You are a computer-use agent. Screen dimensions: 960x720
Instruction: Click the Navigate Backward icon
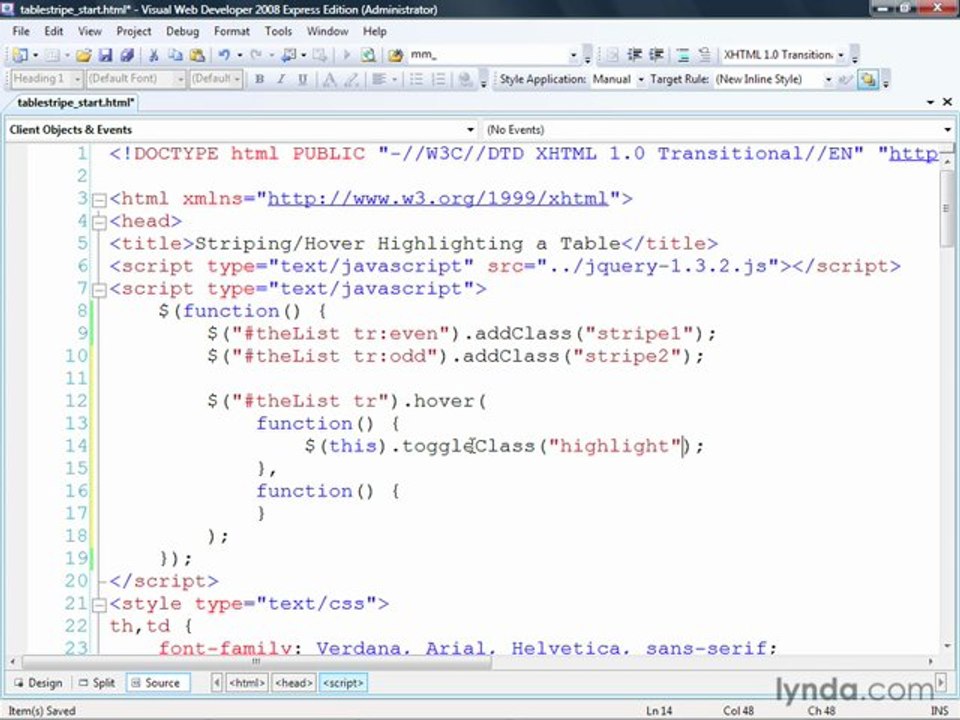click(x=288, y=55)
